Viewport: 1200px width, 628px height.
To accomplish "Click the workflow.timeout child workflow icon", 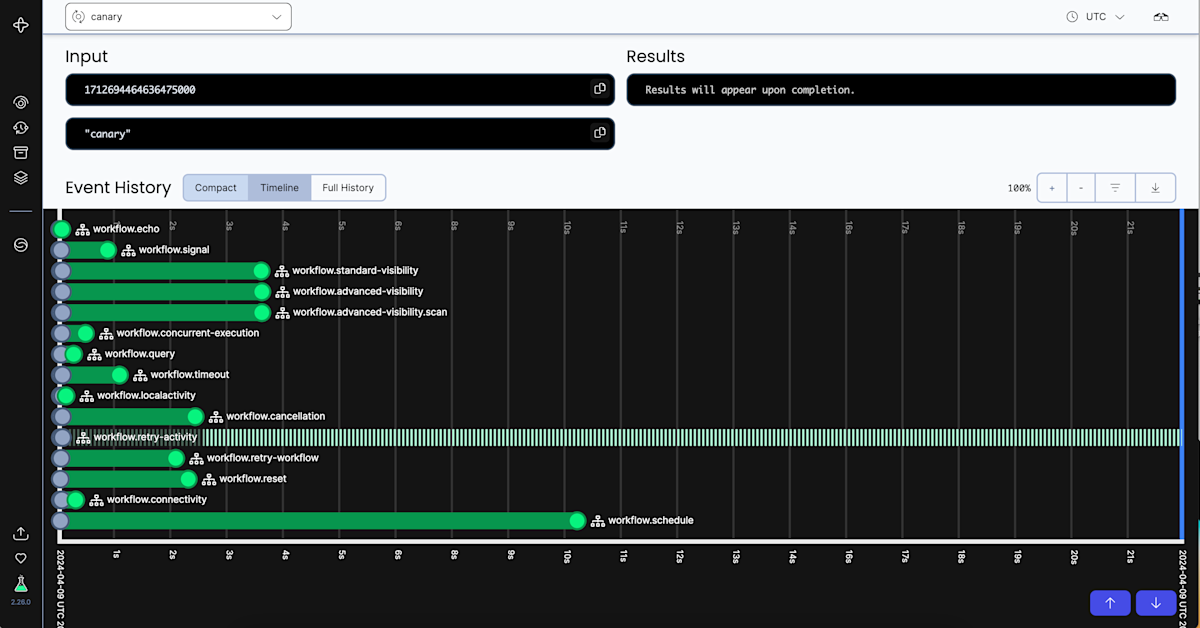I will pyautogui.click(x=140, y=375).
